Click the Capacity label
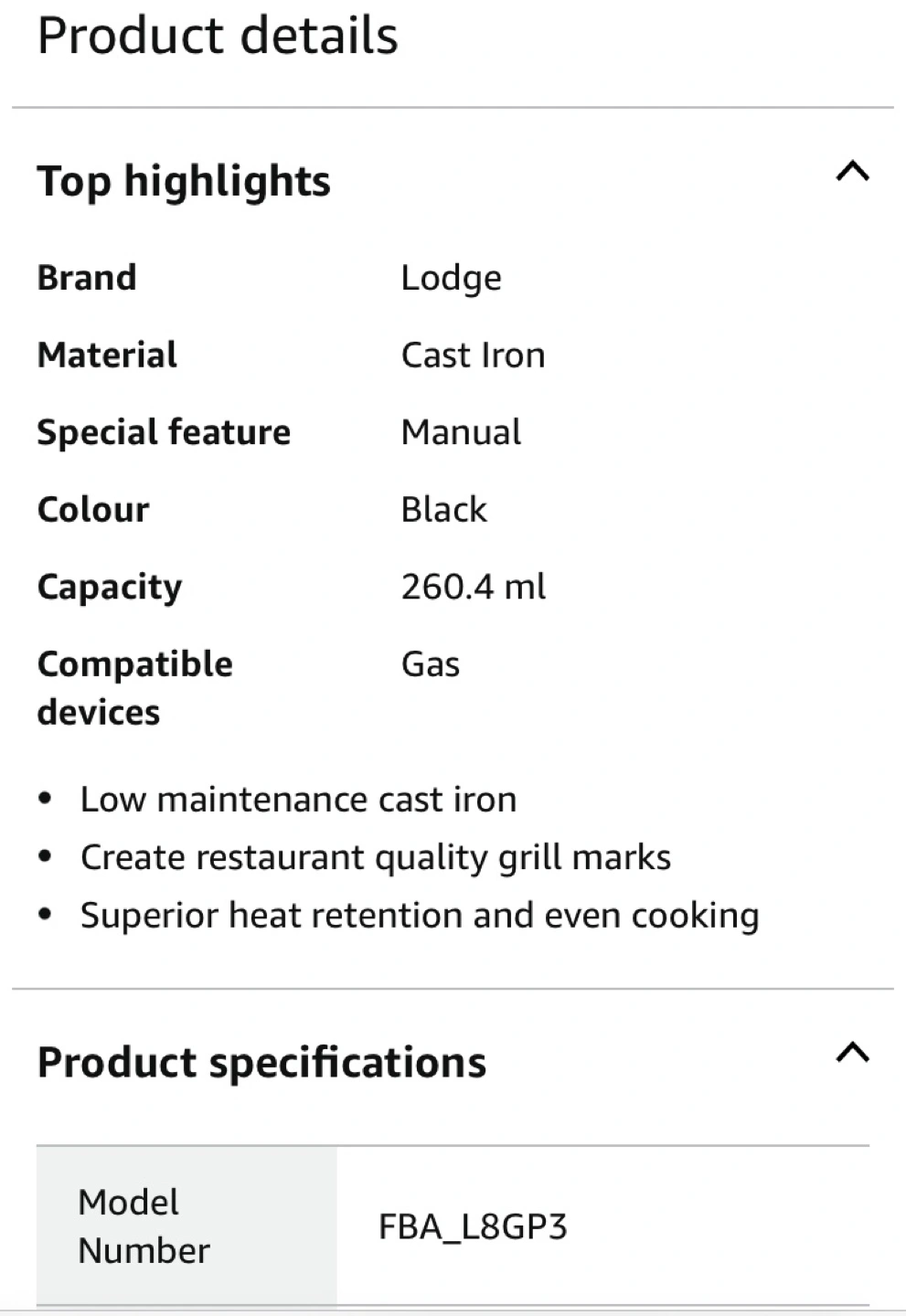Screen dimensions: 906x1316 tap(110, 587)
